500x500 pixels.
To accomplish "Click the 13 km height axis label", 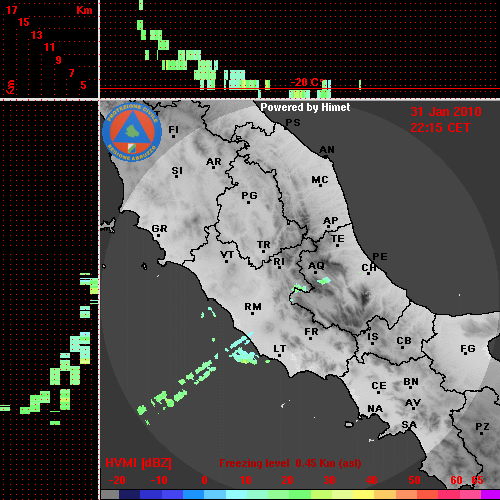I will [x=37, y=35].
